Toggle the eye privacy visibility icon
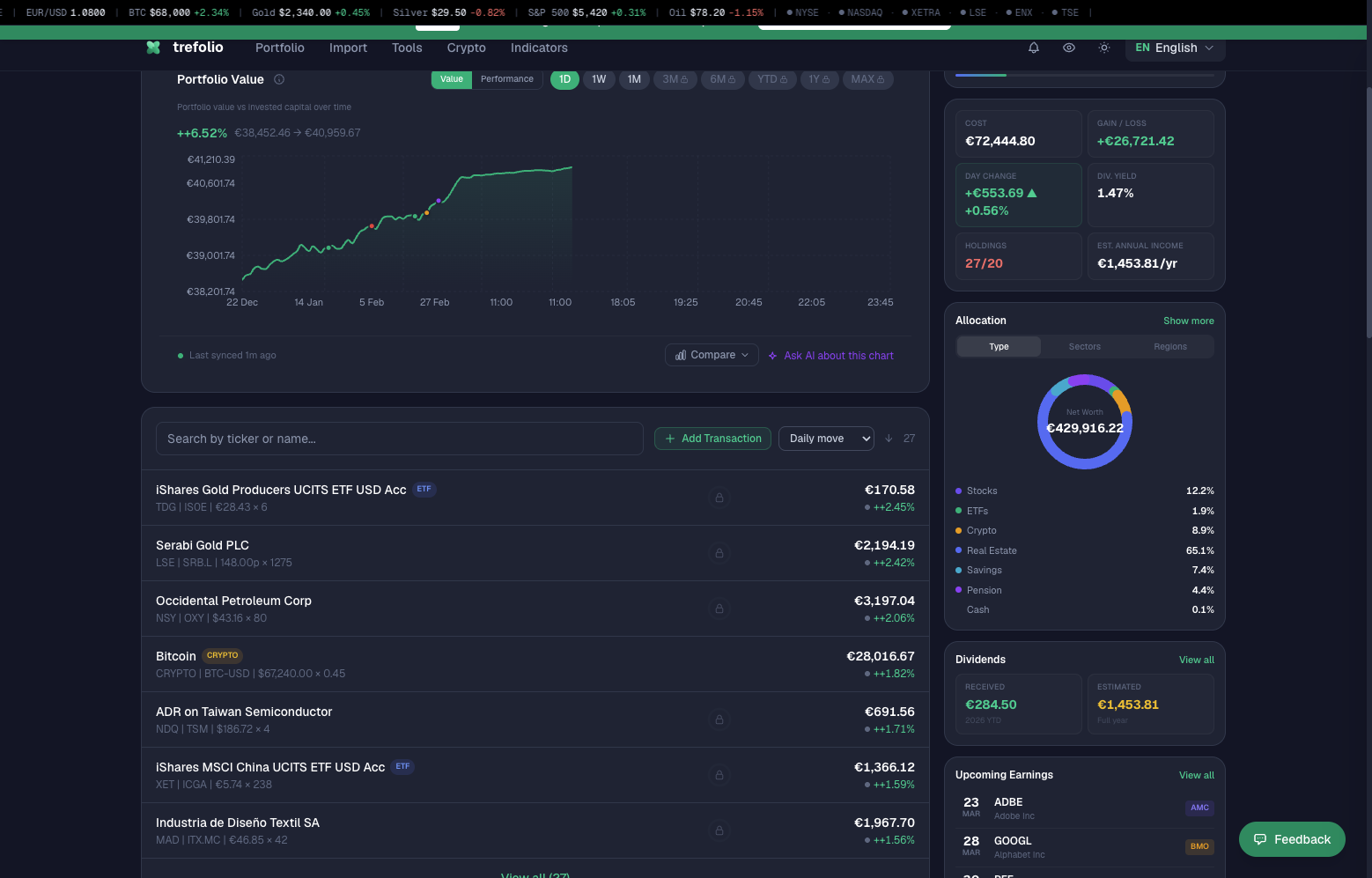Screen dimensions: 1372x878 1069,48
